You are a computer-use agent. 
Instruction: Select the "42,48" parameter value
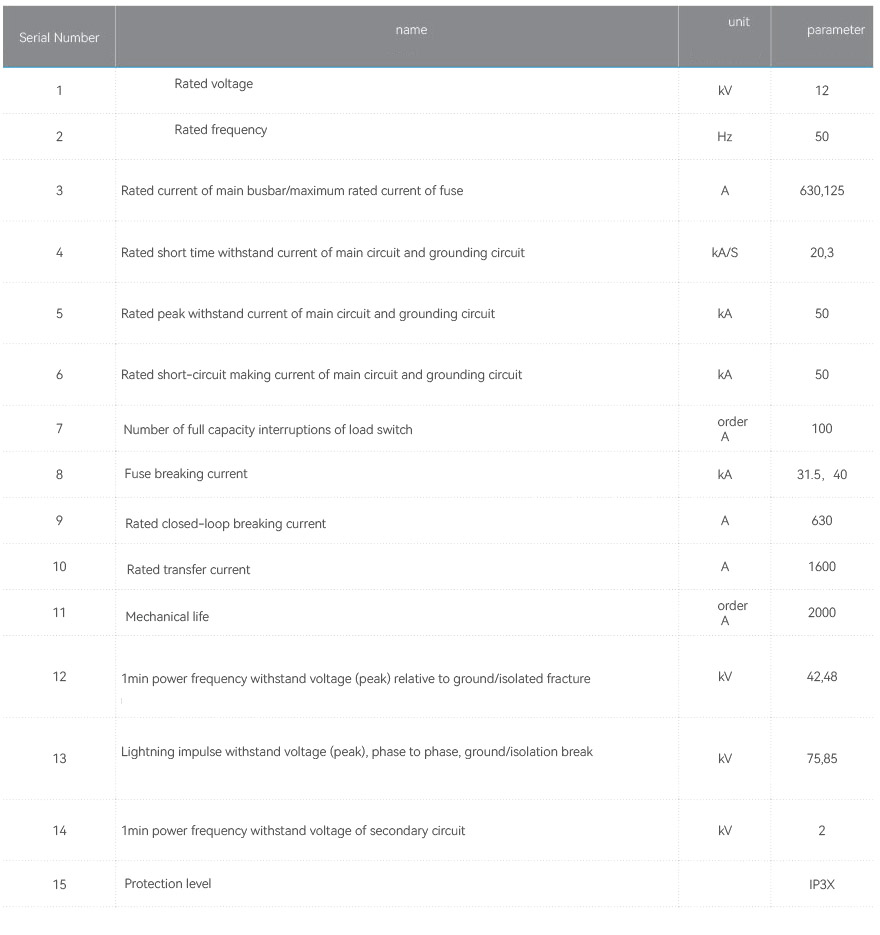(x=822, y=677)
